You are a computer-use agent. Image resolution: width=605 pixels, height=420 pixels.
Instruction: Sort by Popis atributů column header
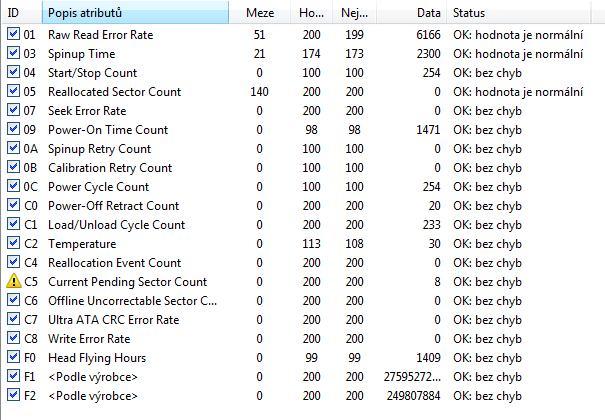coord(135,13)
